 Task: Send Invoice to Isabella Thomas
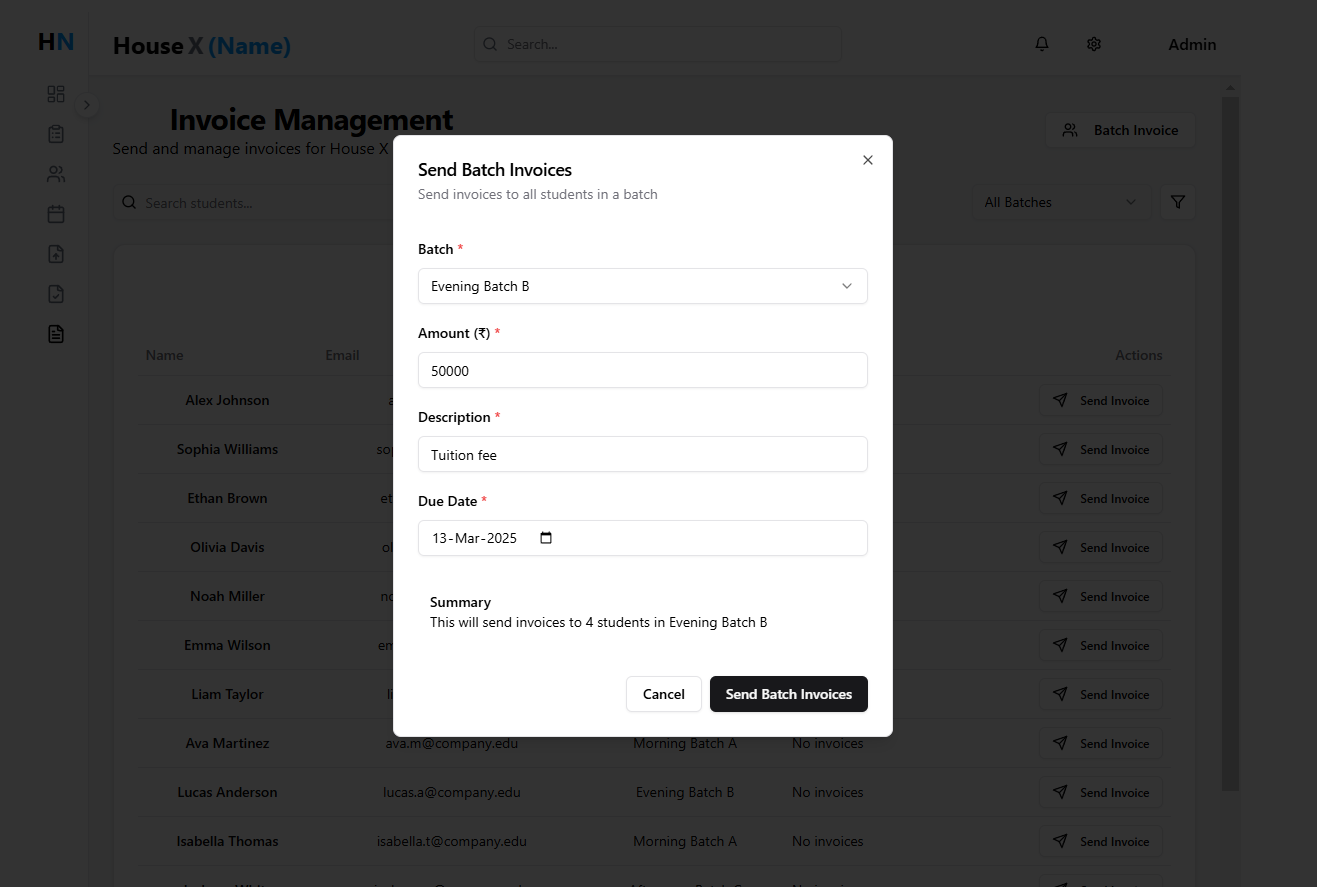[1101, 842]
